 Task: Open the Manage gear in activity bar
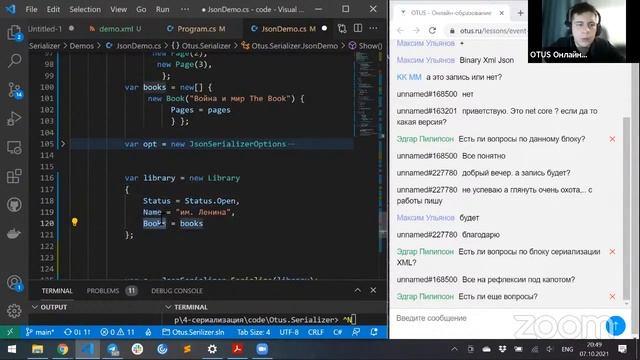tap(14, 311)
